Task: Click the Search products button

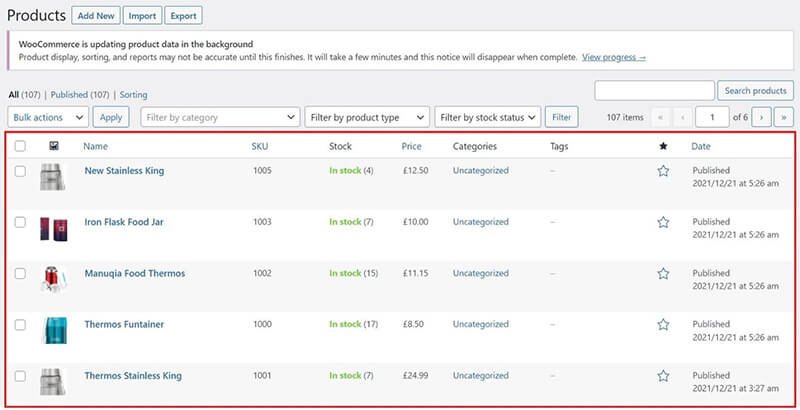Action: click(x=756, y=91)
